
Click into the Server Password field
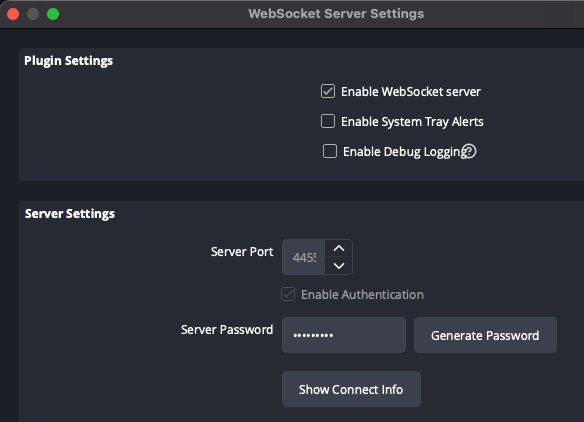(x=344, y=335)
